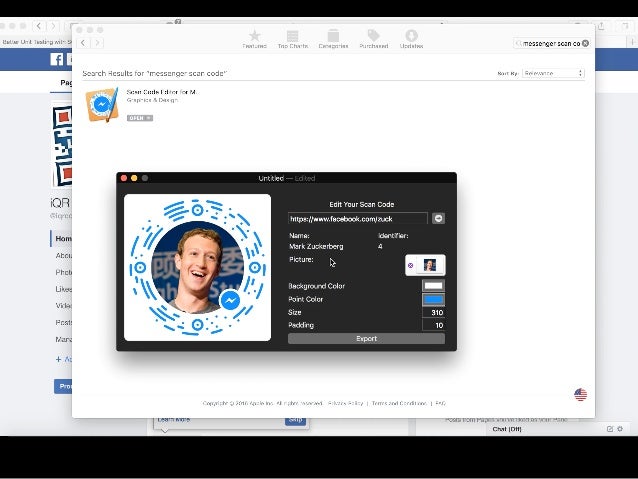Click the facebook.com/zuck URL field

358,219
